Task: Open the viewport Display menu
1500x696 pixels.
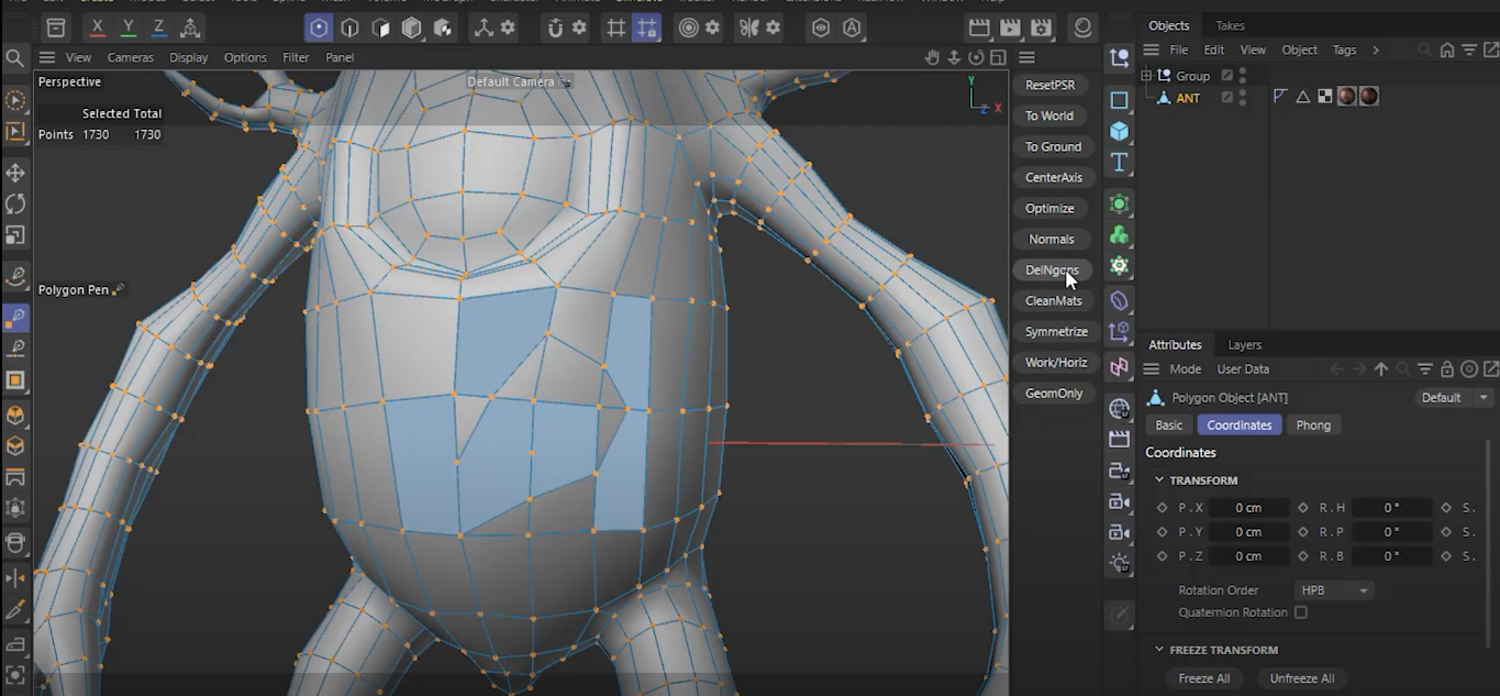Action: (x=188, y=58)
